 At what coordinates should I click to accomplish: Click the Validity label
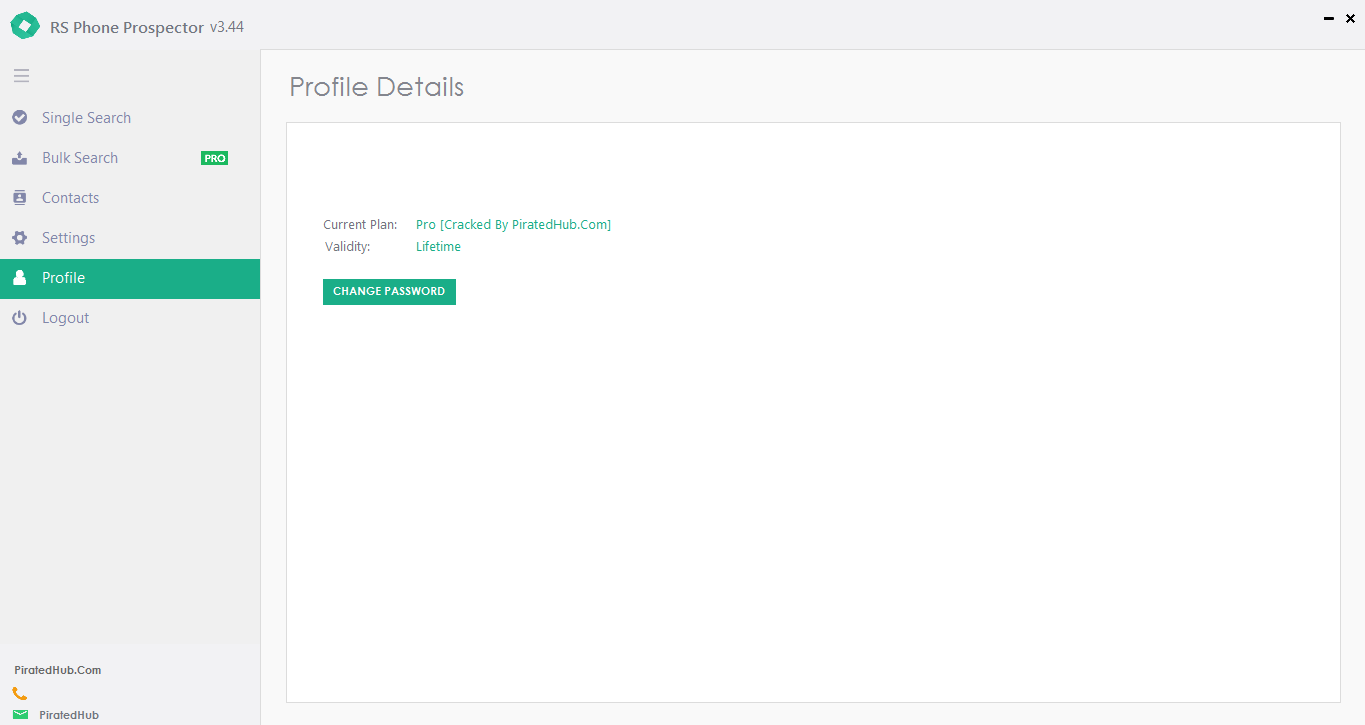[348, 247]
